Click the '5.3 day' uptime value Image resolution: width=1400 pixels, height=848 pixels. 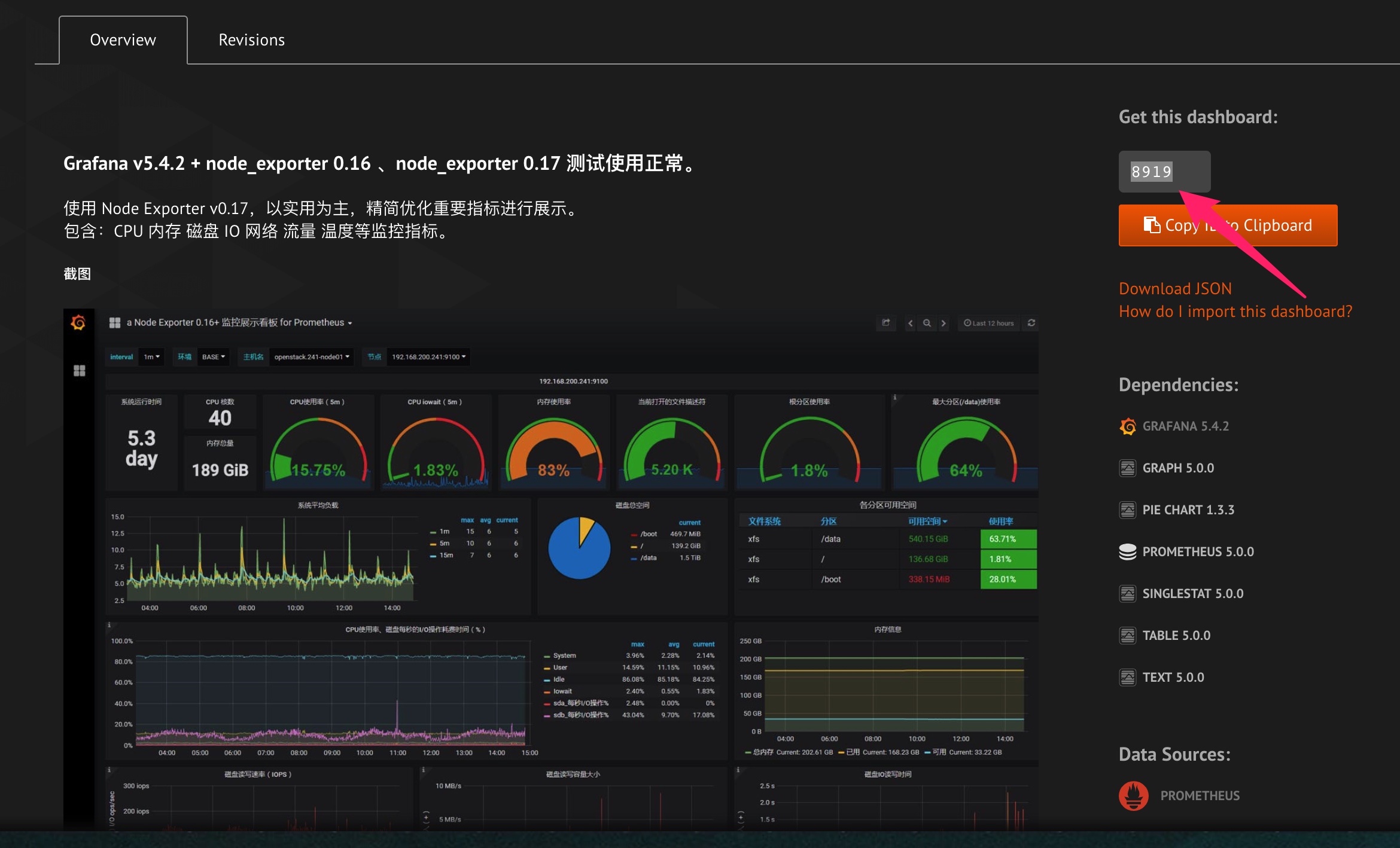142,449
